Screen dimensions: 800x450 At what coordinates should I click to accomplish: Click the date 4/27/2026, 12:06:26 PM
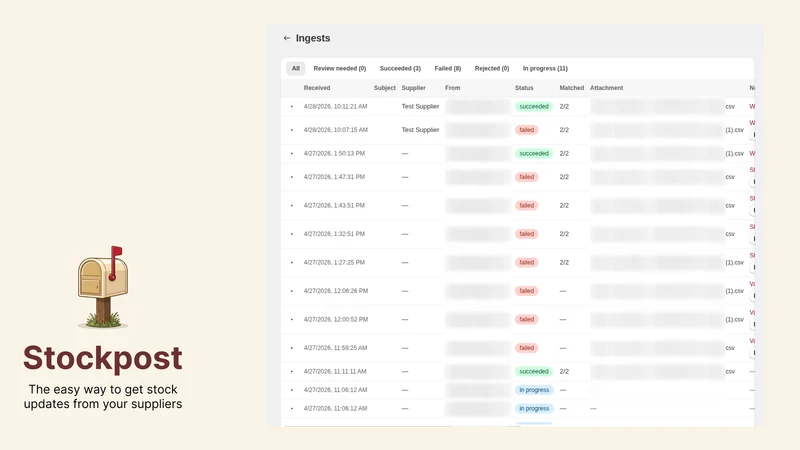point(336,291)
